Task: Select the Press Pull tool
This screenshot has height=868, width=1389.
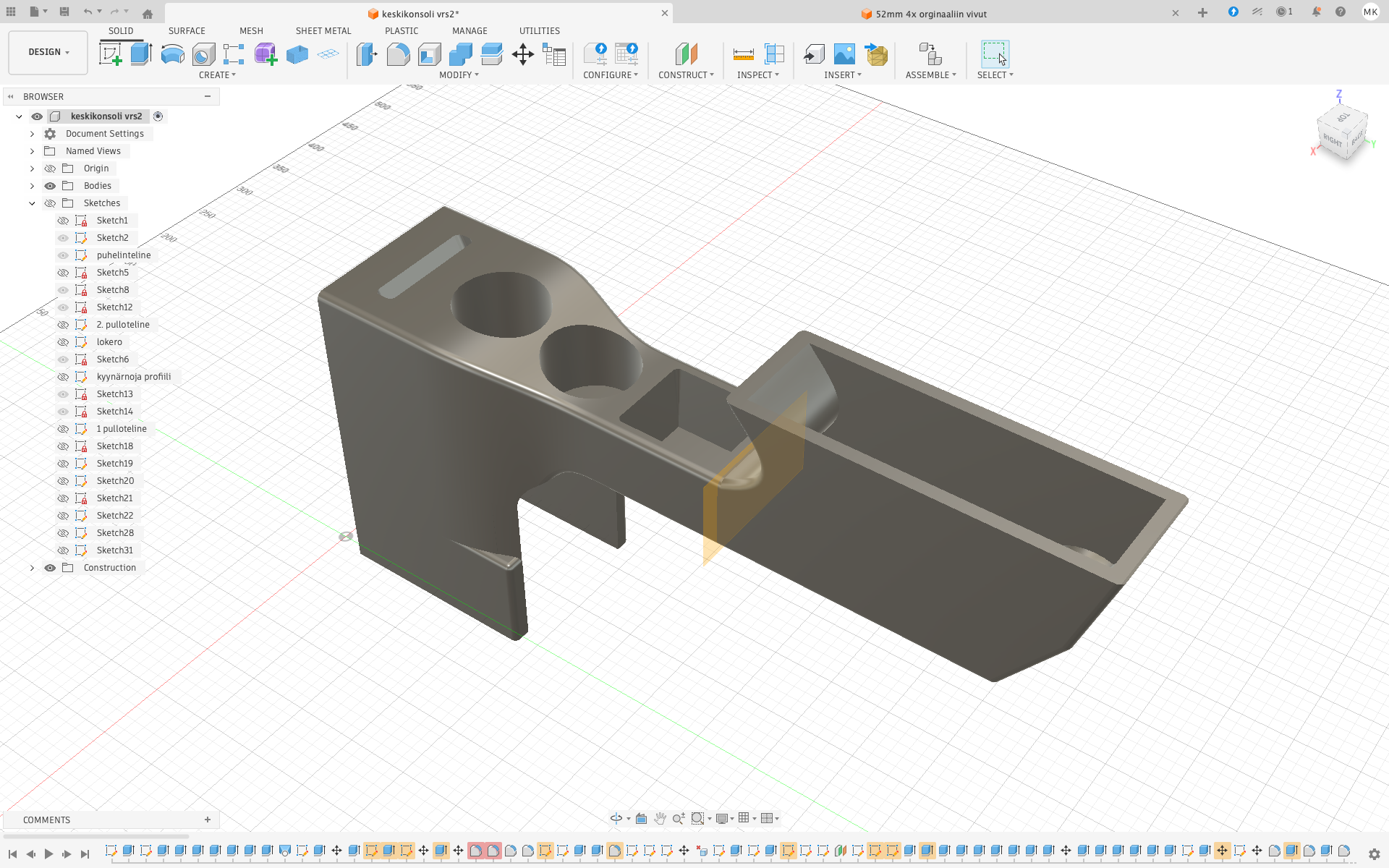Action: pos(367,54)
